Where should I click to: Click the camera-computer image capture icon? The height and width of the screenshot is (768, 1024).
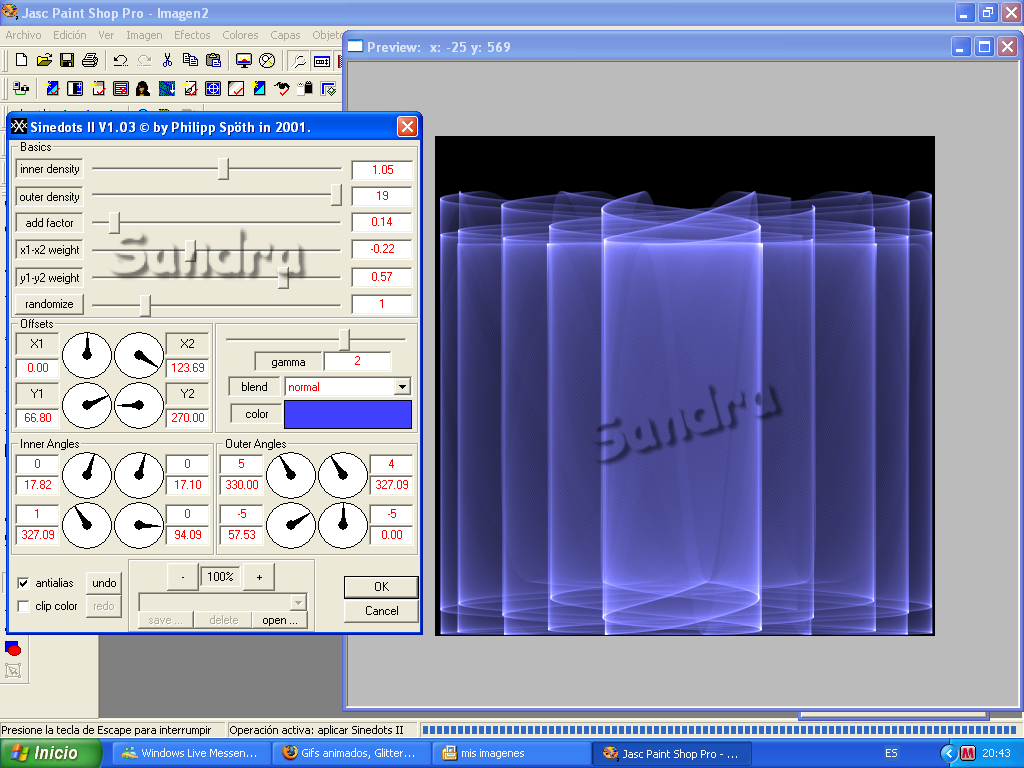[x=21, y=88]
